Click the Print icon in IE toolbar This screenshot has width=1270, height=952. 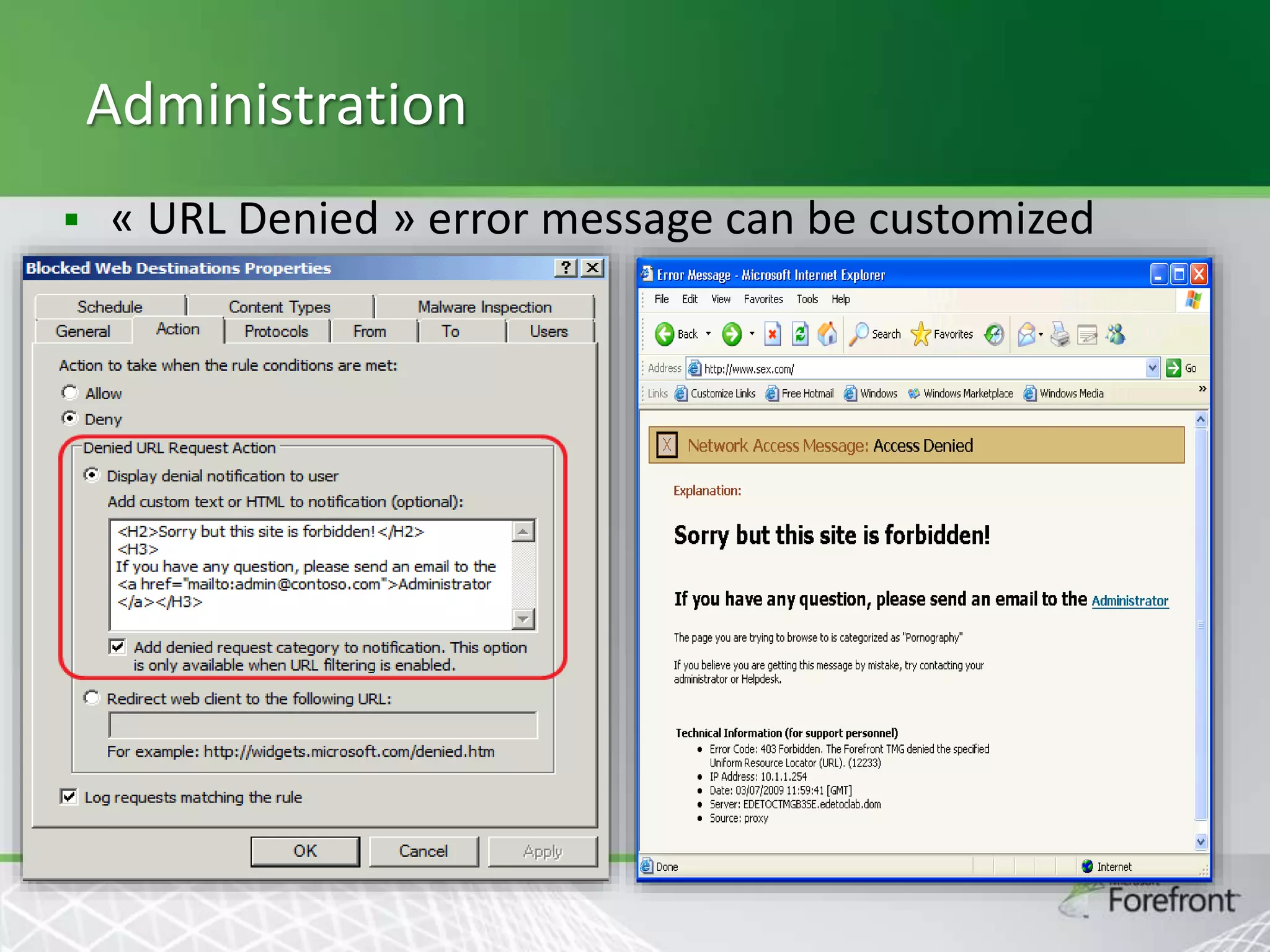1060,335
